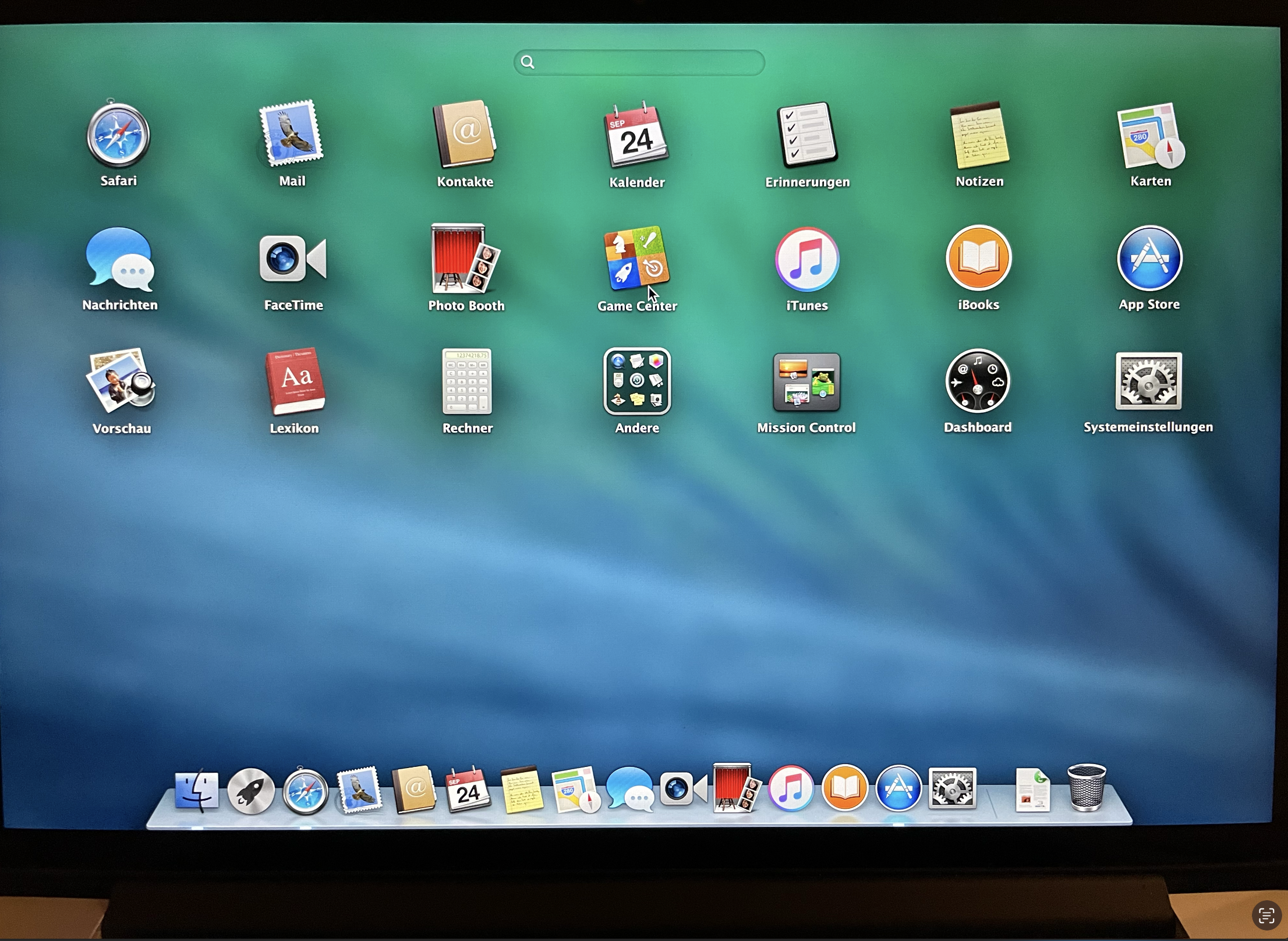The height and width of the screenshot is (941, 1288).
Task: Open the Vorschau app
Action: click(121, 381)
